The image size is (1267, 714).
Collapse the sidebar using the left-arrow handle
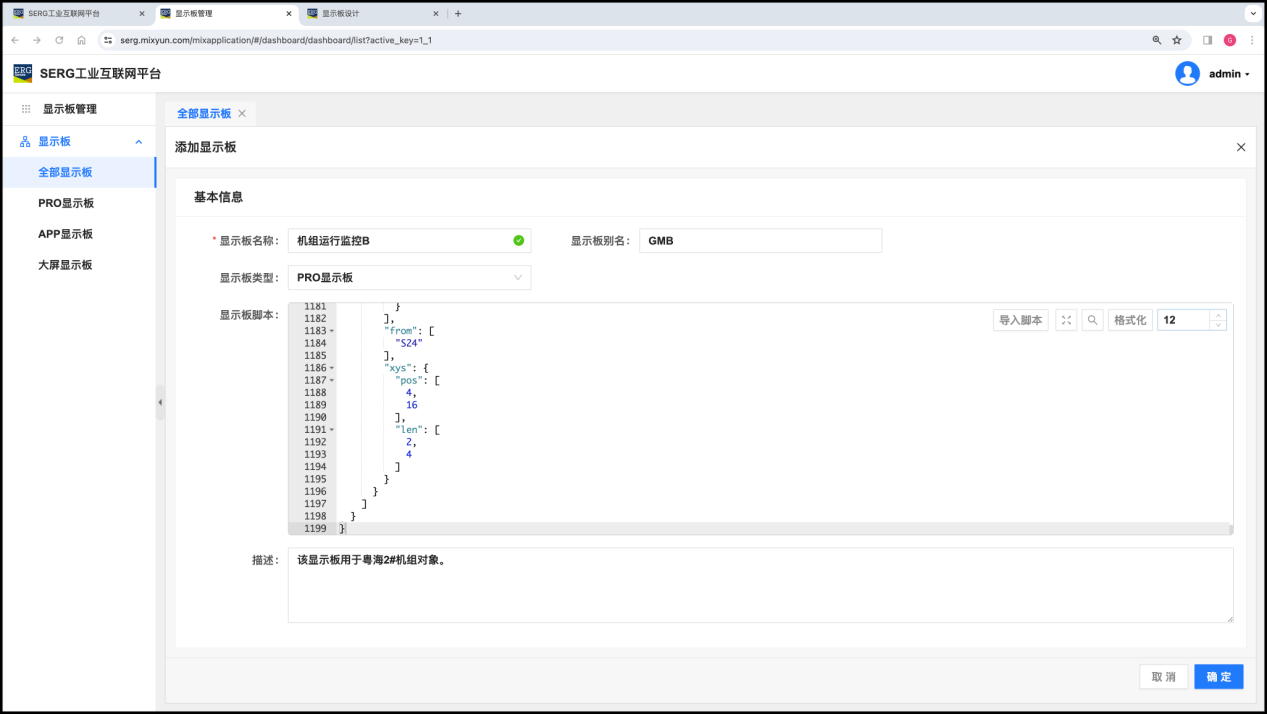[160, 402]
